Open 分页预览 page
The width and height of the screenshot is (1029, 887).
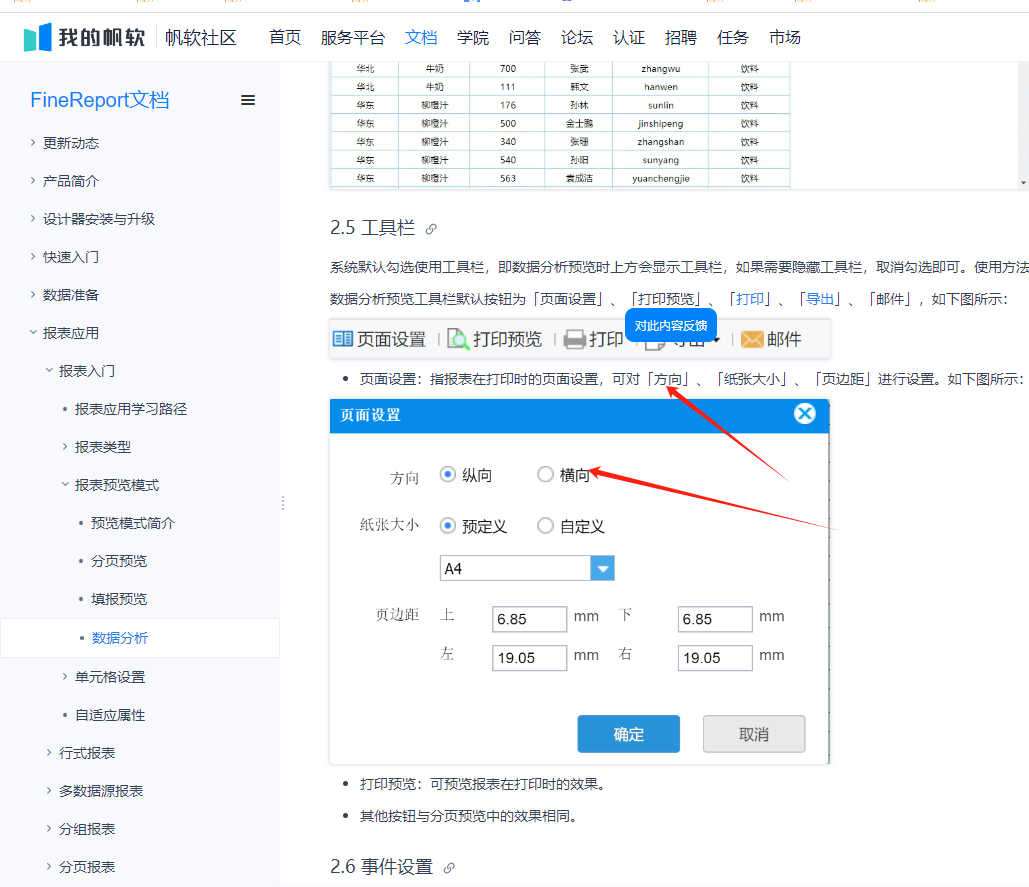pos(119,561)
